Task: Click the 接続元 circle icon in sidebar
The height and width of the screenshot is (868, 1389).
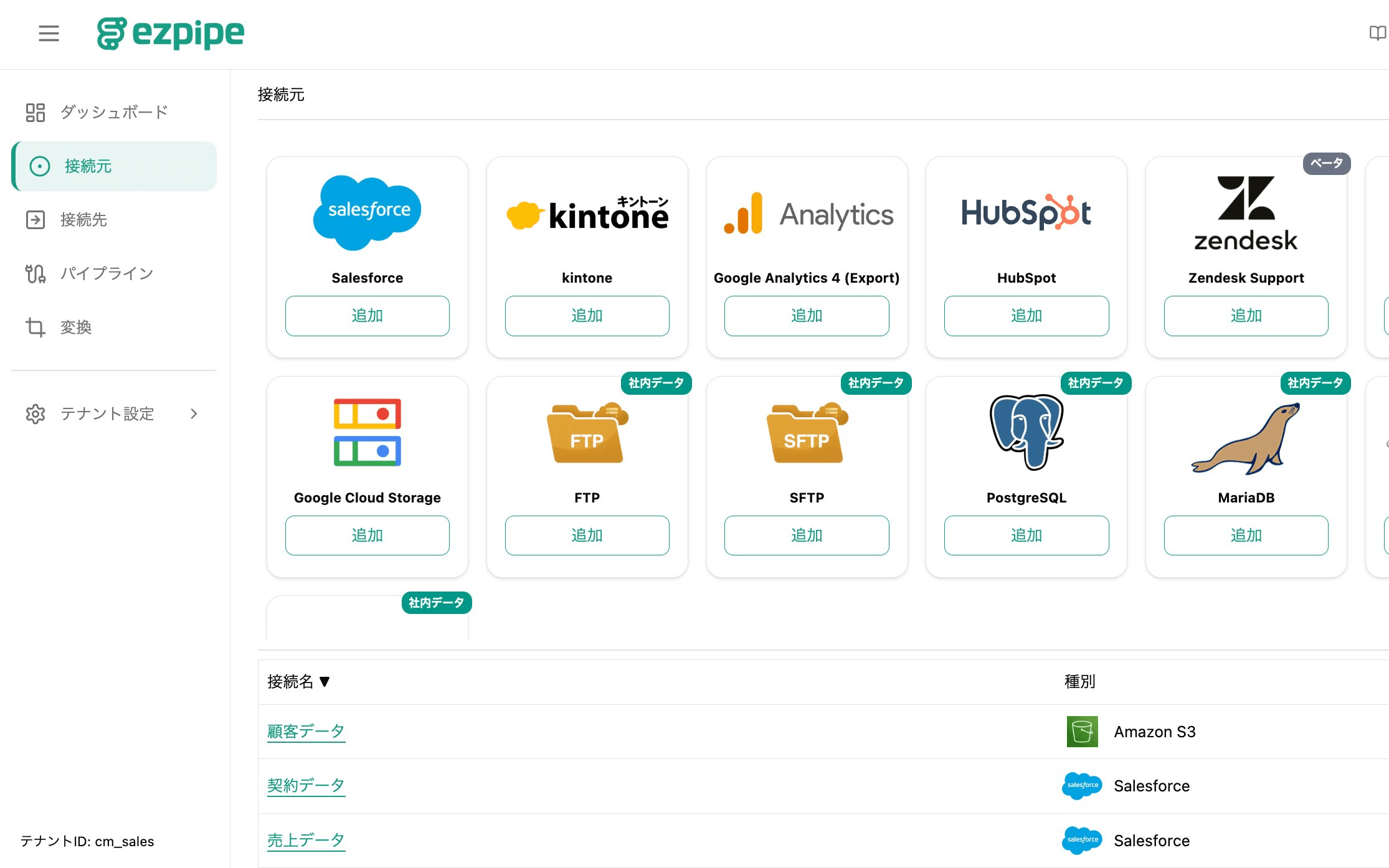Action: coord(40,166)
